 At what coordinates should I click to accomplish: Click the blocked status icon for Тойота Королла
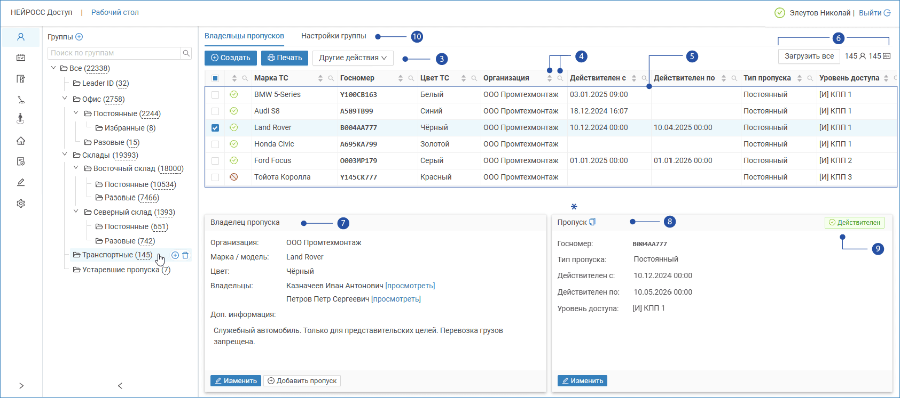click(234, 177)
